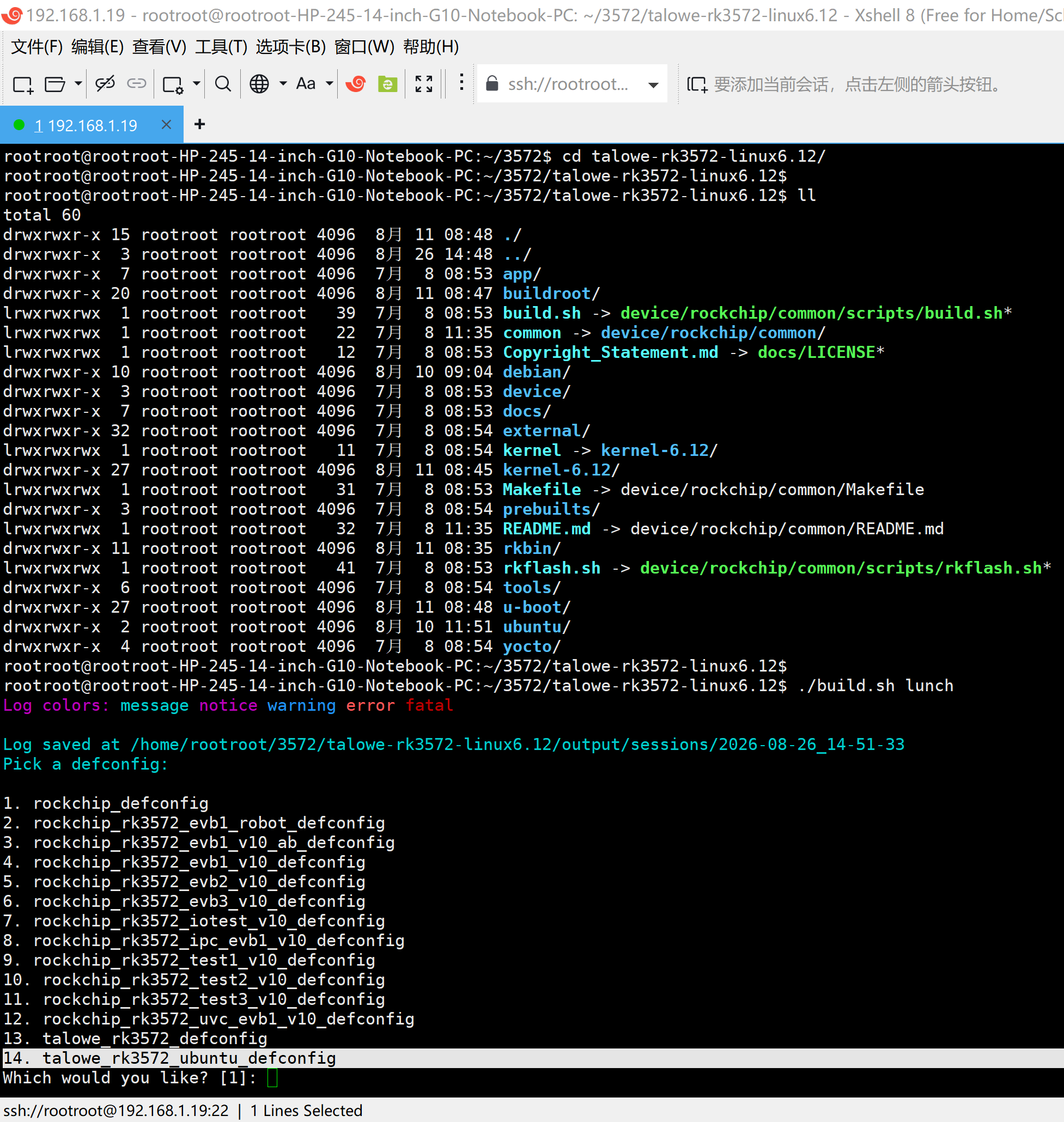Open the 编辑(E) menu
This screenshot has width=1064, height=1122.
pos(98,46)
